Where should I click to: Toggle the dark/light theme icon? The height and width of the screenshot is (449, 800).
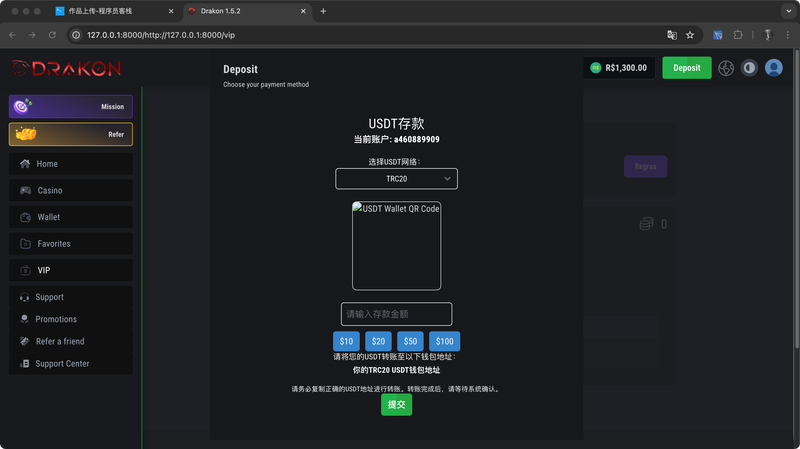click(x=749, y=68)
